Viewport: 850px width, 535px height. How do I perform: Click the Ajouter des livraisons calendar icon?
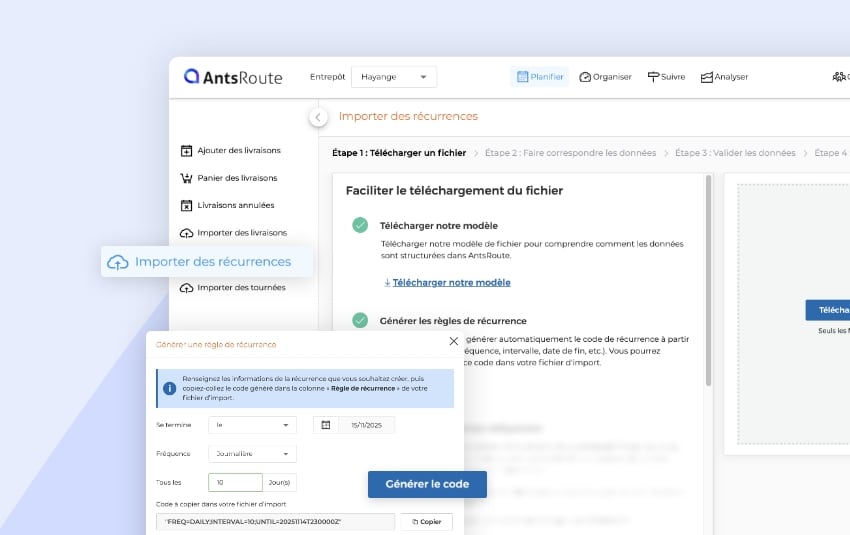pos(186,151)
